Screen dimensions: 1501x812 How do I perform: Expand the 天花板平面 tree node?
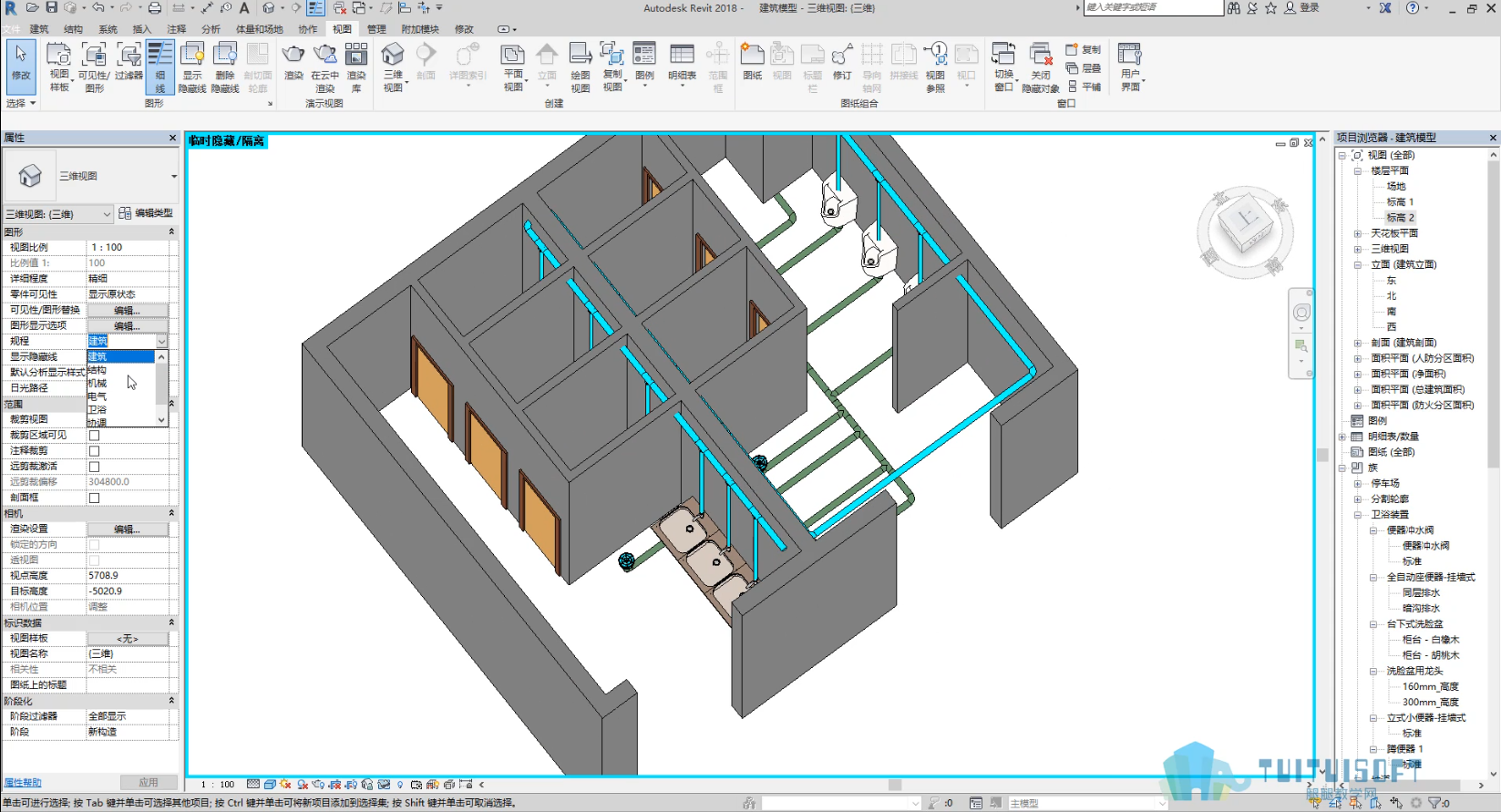coord(1357,233)
